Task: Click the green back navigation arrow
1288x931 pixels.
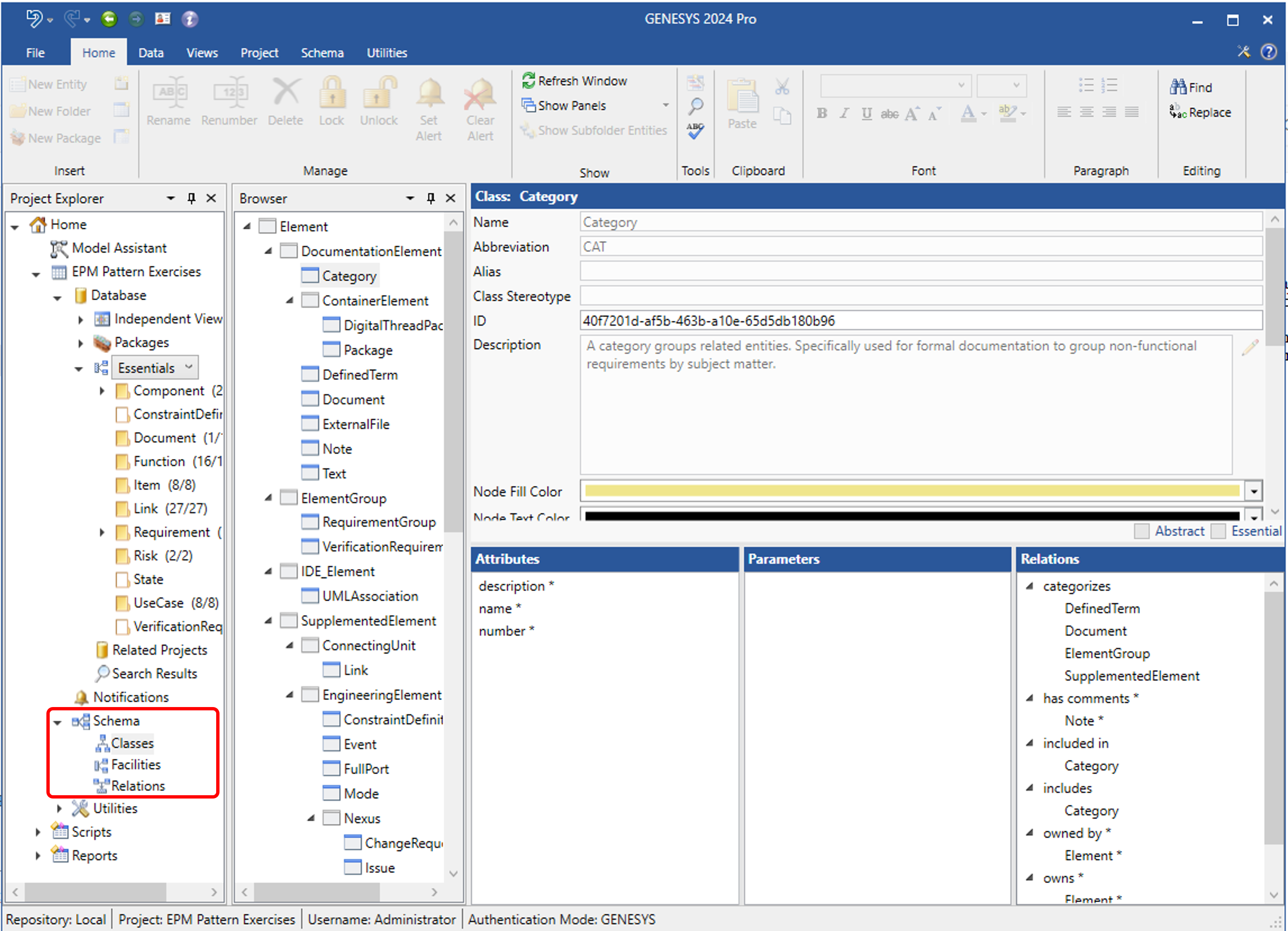Action: [x=109, y=19]
